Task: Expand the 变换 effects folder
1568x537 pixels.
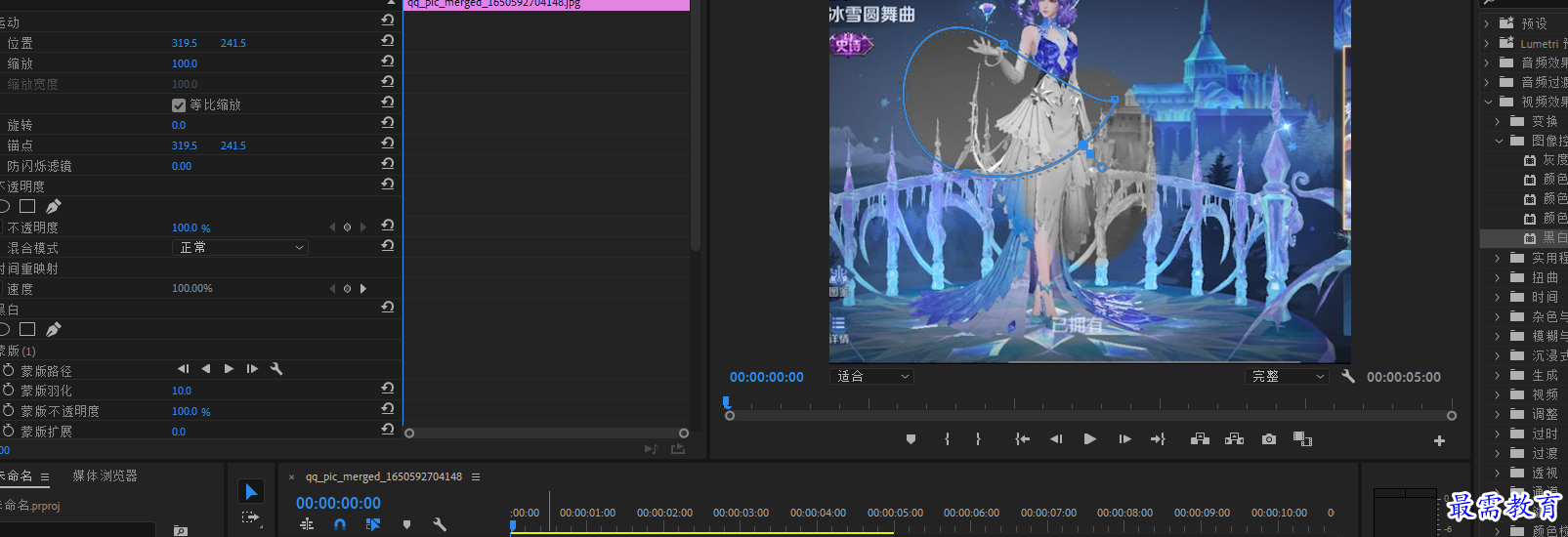Action: (x=1498, y=121)
